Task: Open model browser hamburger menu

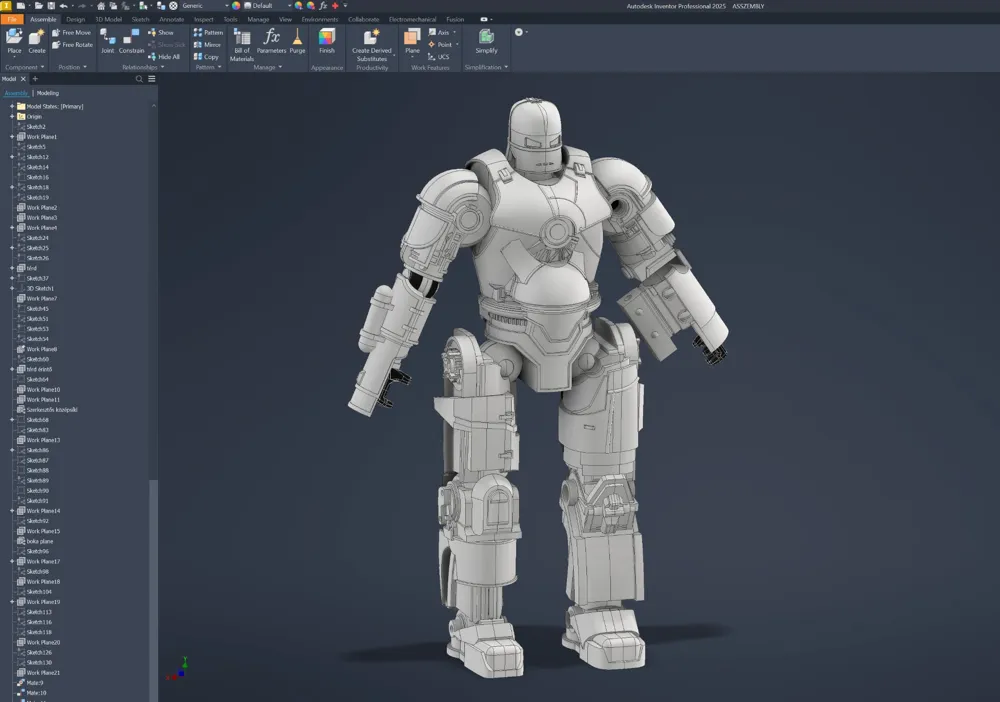Action: coord(152,79)
